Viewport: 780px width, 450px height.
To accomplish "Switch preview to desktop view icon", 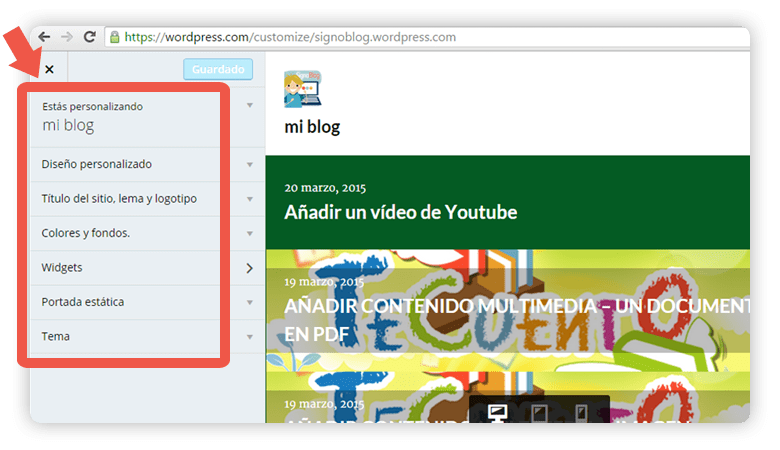I will click(497, 412).
